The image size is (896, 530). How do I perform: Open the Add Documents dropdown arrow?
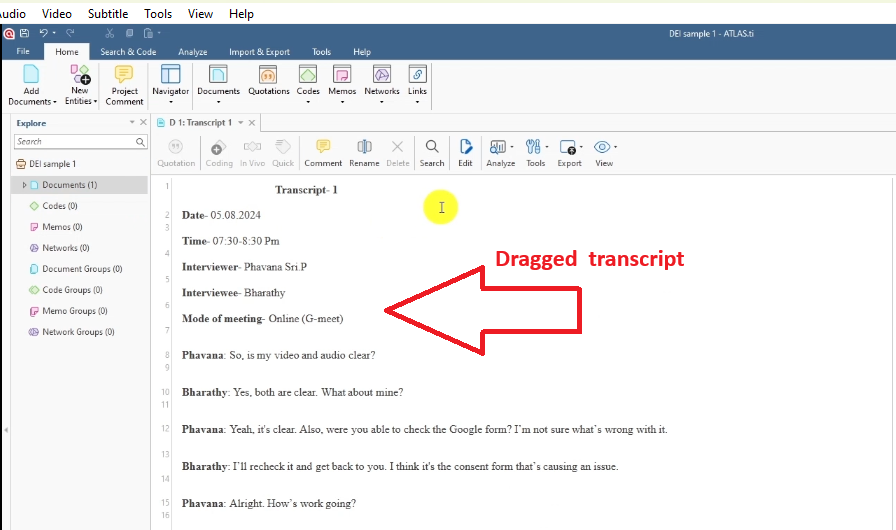click(x=55, y=102)
